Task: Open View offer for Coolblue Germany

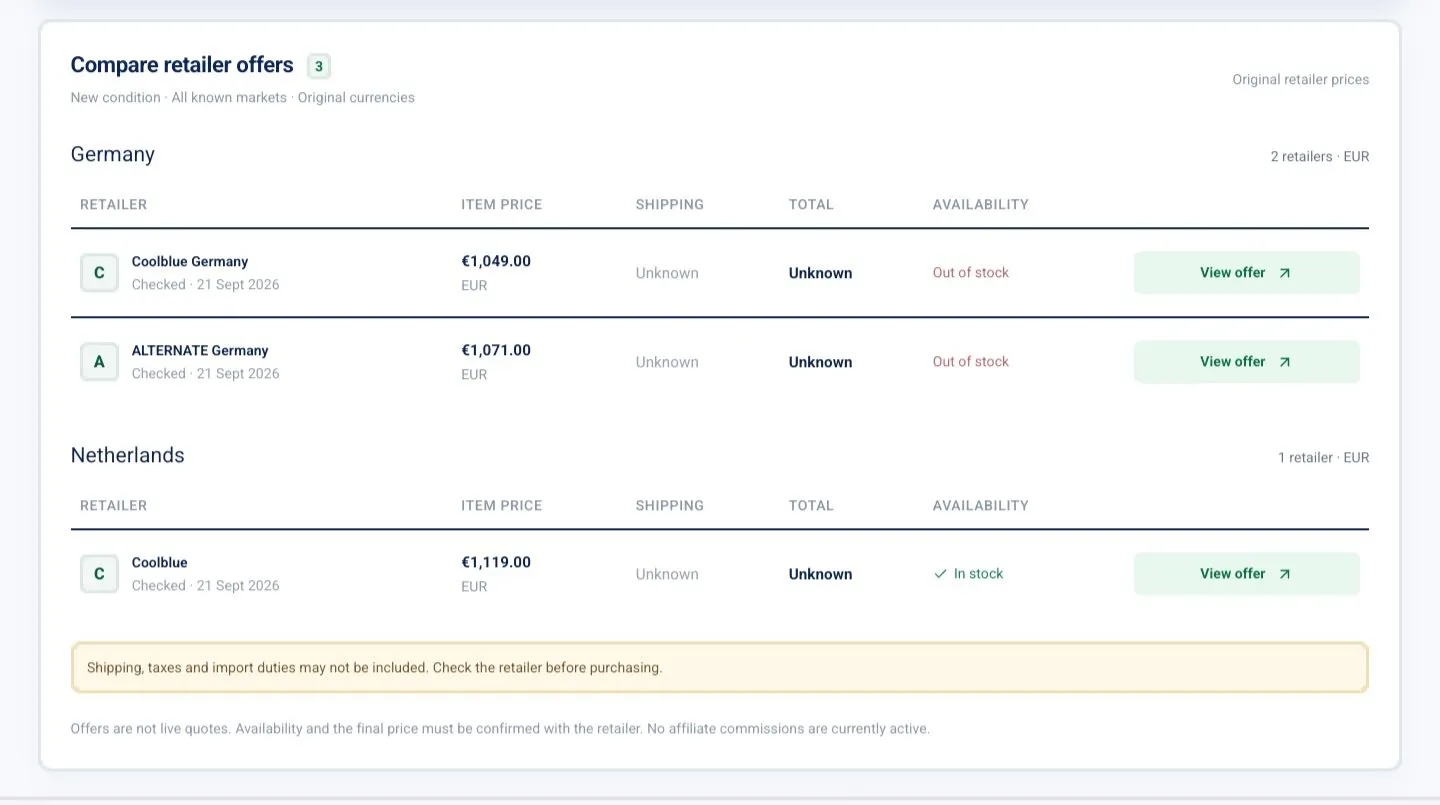Action: [x=1246, y=273]
